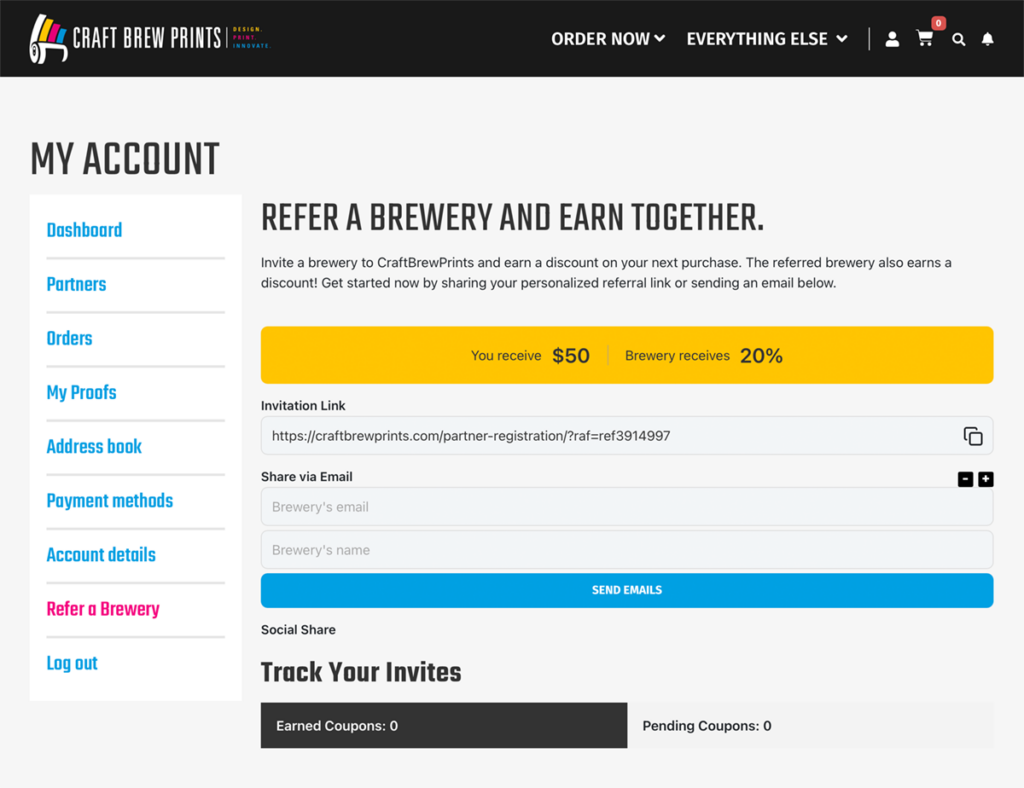Viewport: 1024px width, 788px height.
Task: Click the search magnifier icon
Action: point(959,40)
